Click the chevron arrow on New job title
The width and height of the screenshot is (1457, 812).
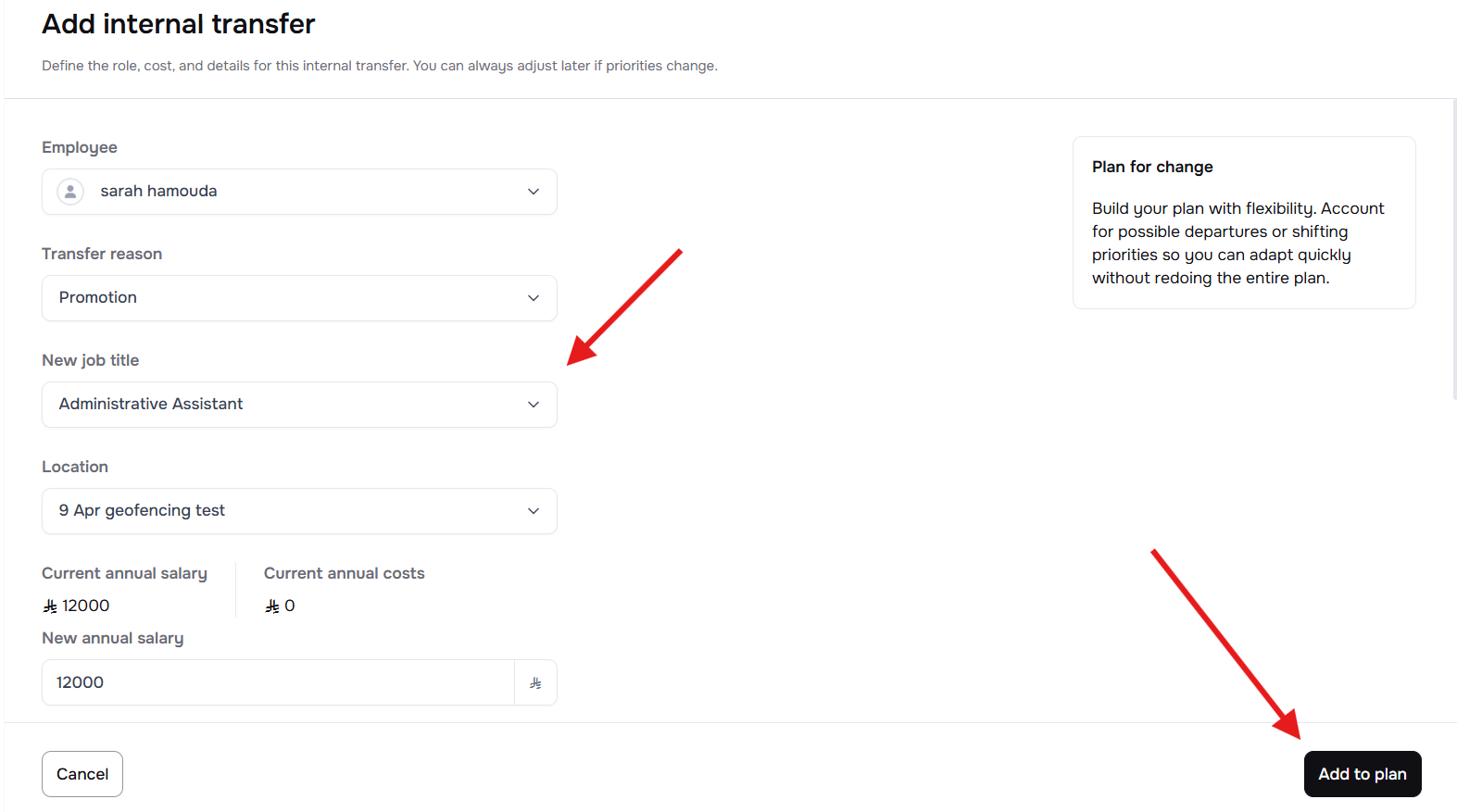click(534, 405)
